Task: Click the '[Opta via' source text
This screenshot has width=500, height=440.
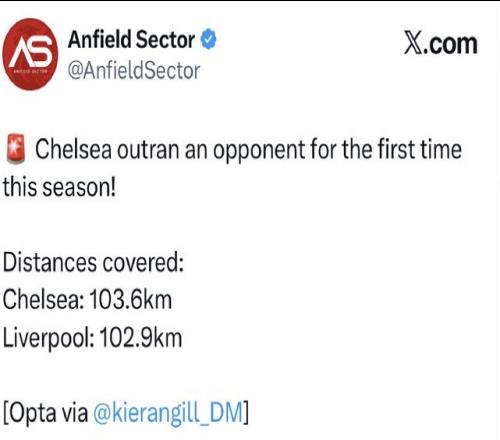Action: [x=46, y=413]
